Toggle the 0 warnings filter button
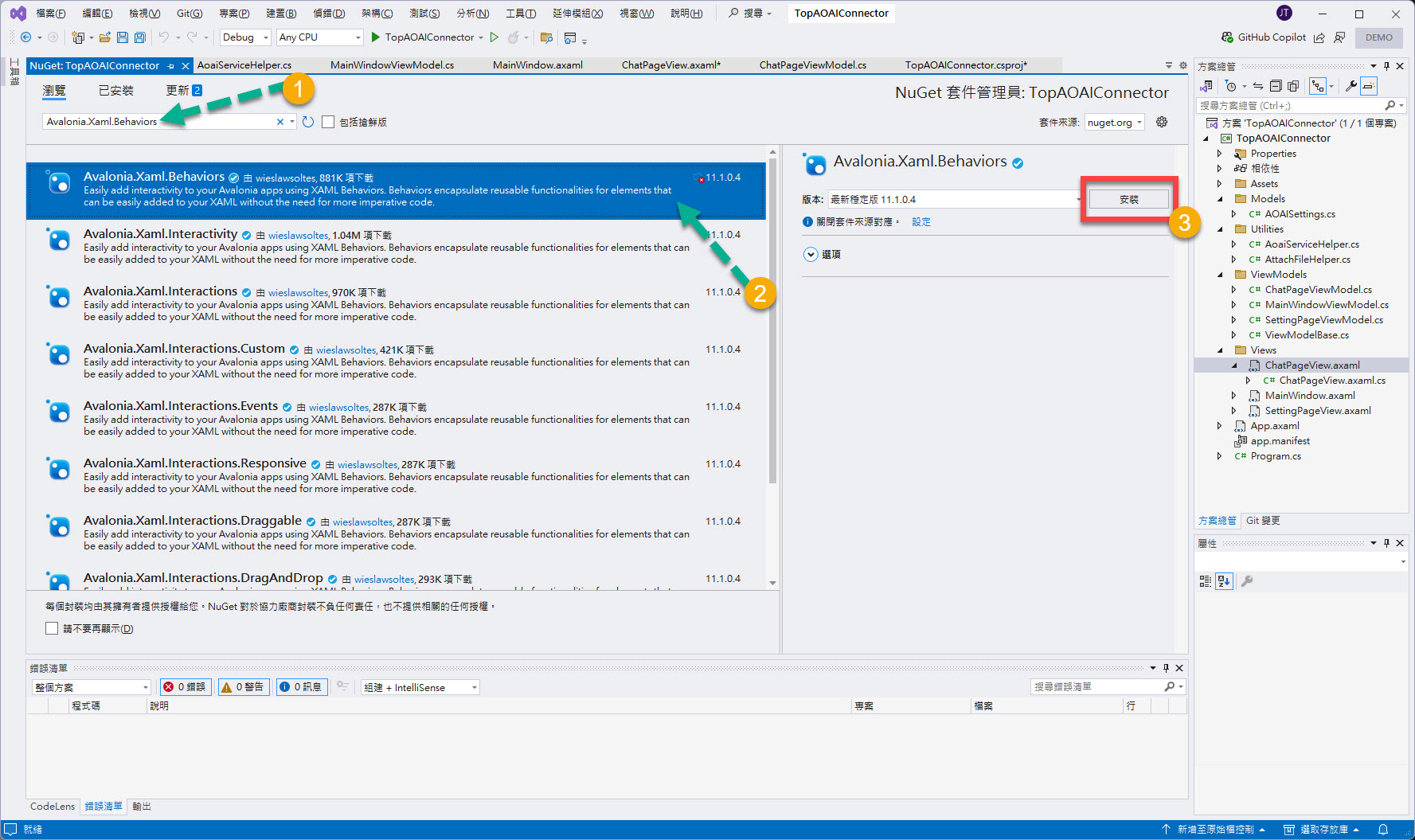 tap(243, 687)
